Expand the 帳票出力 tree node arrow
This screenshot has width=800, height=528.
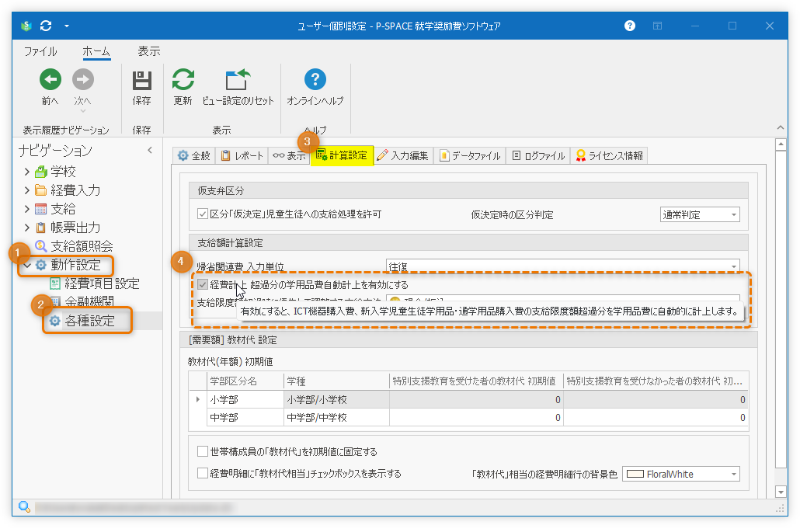click(27, 228)
